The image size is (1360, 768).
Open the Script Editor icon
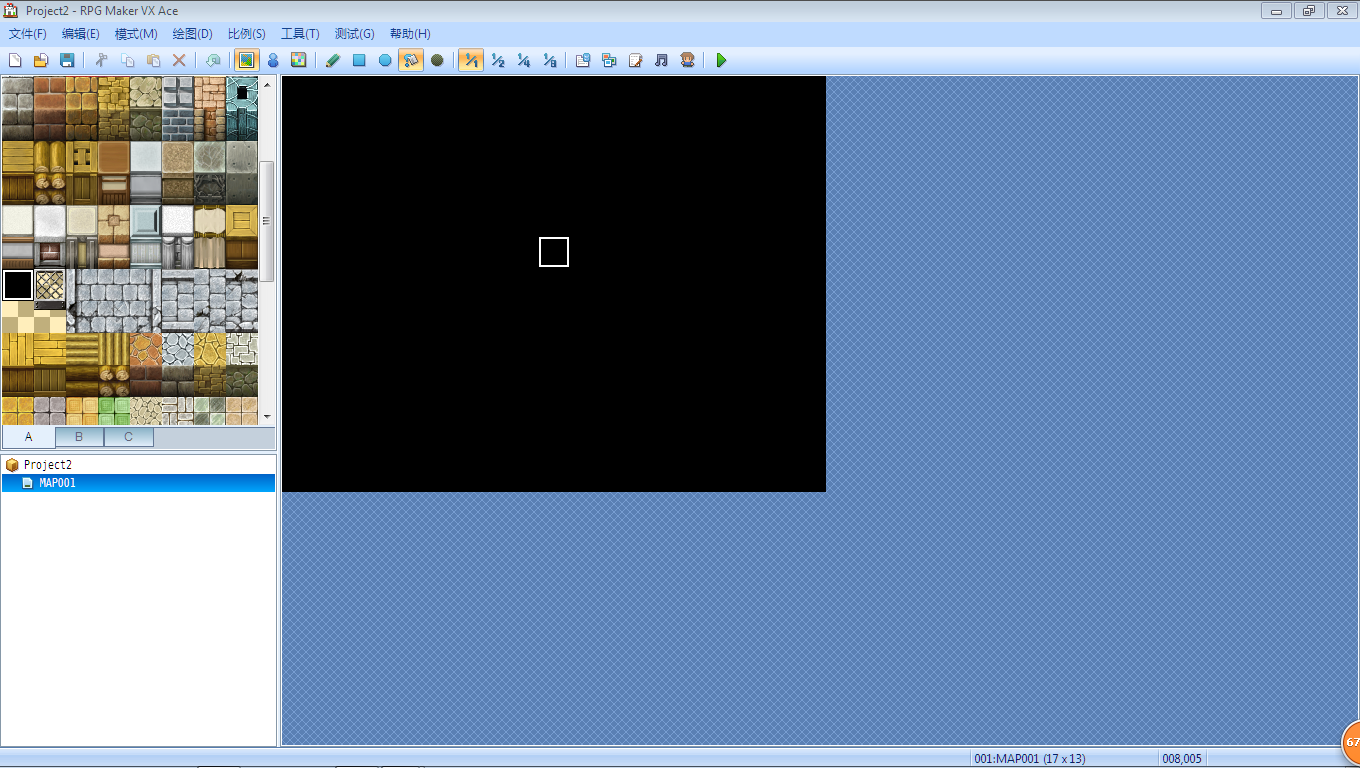[635, 60]
